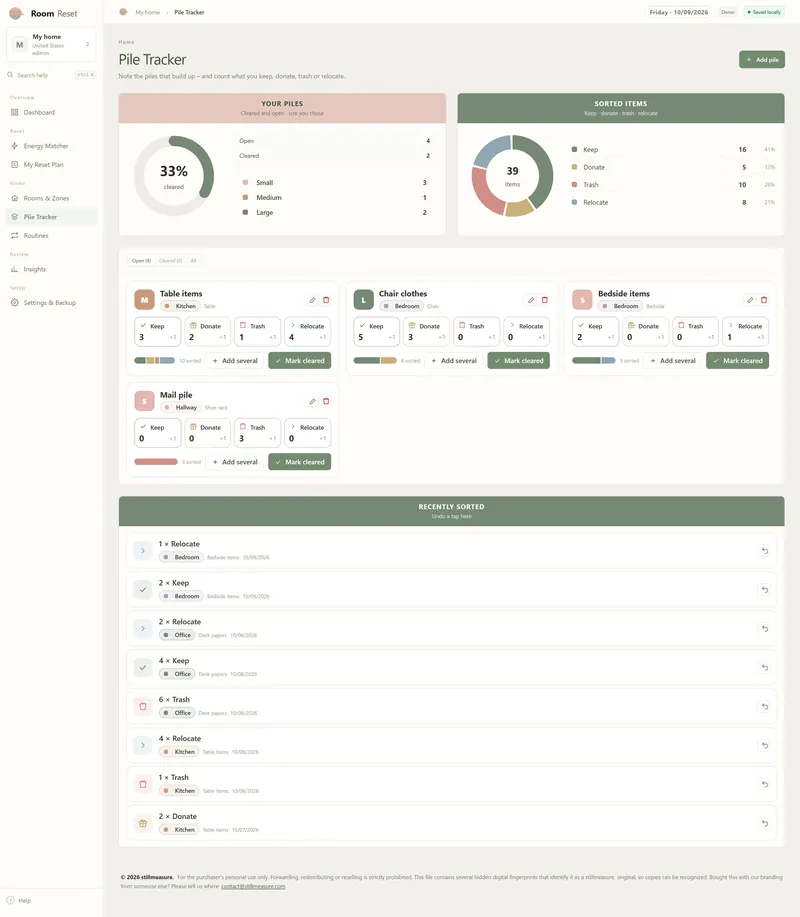The height and width of the screenshot is (917, 800).
Task: Edit the Table items pile with pencil icon
Action: point(312,300)
